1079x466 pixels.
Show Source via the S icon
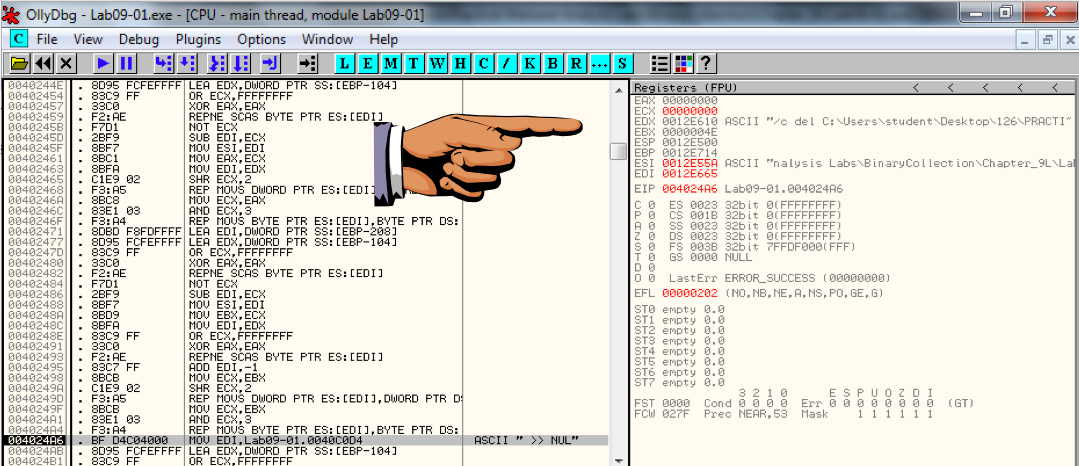click(623, 64)
